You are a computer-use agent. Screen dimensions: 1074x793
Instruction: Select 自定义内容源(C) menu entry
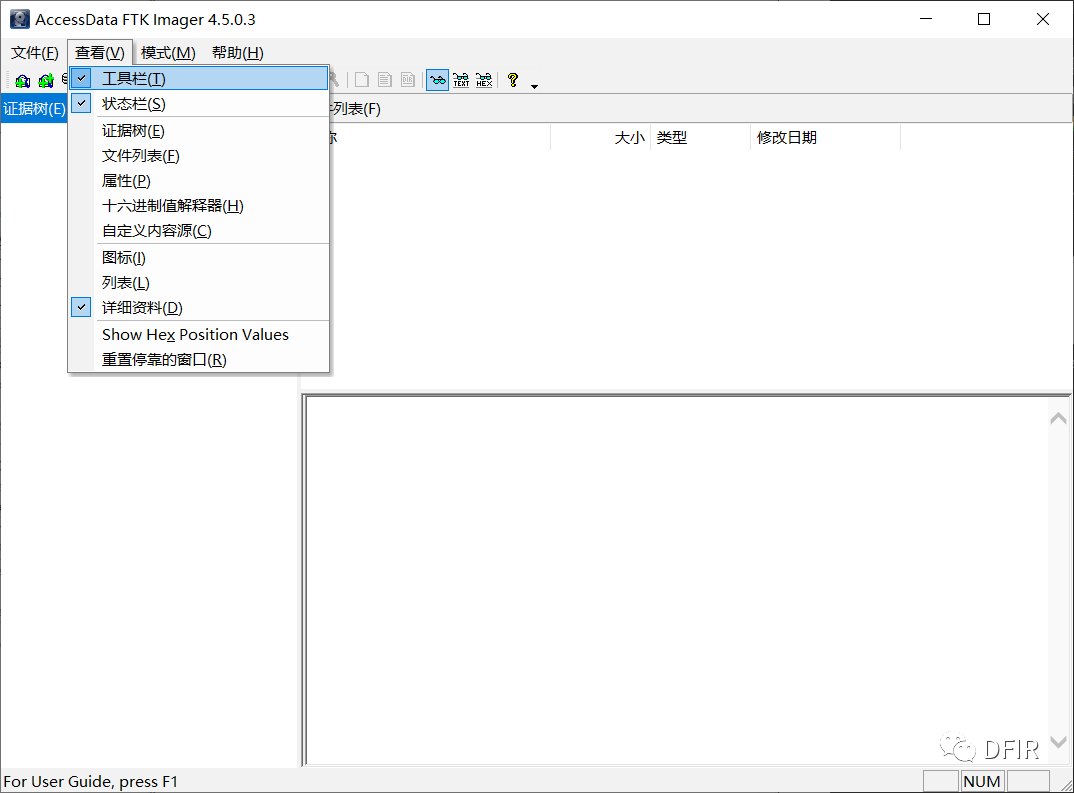(199, 231)
